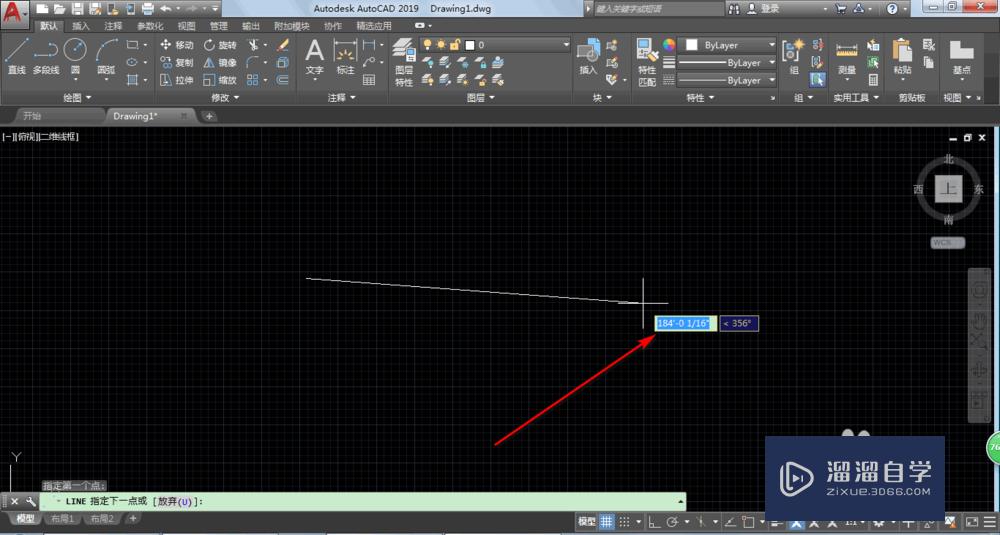
Task: Switch to the 管理 ribbon tab
Action: pos(219,26)
